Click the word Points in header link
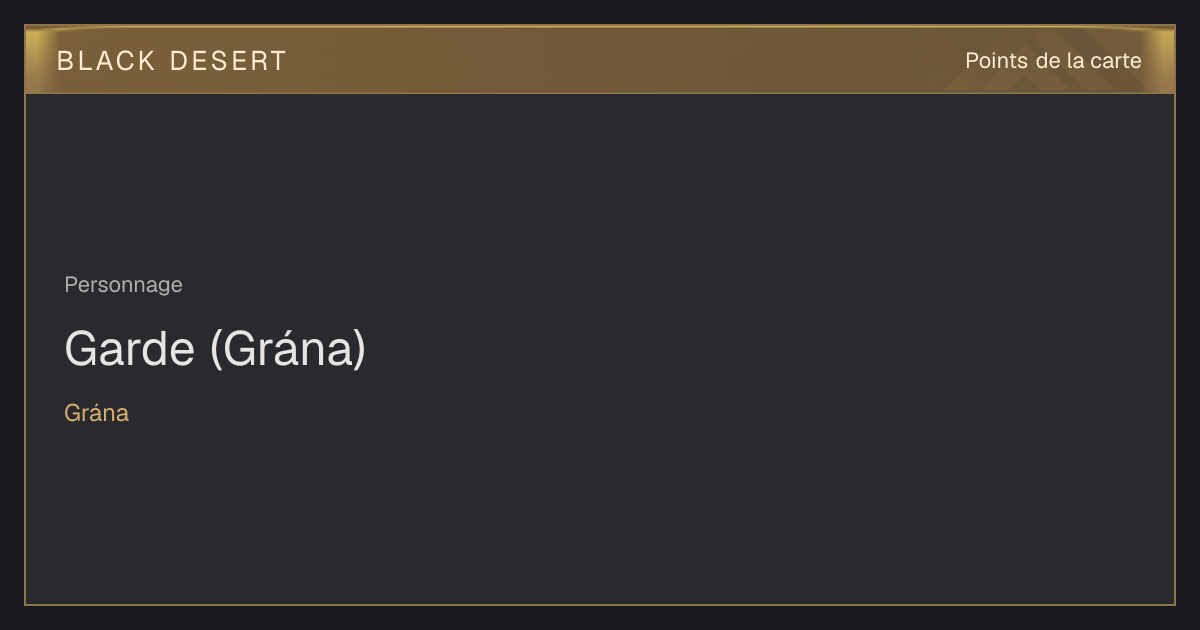1200x630 pixels. 996,61
